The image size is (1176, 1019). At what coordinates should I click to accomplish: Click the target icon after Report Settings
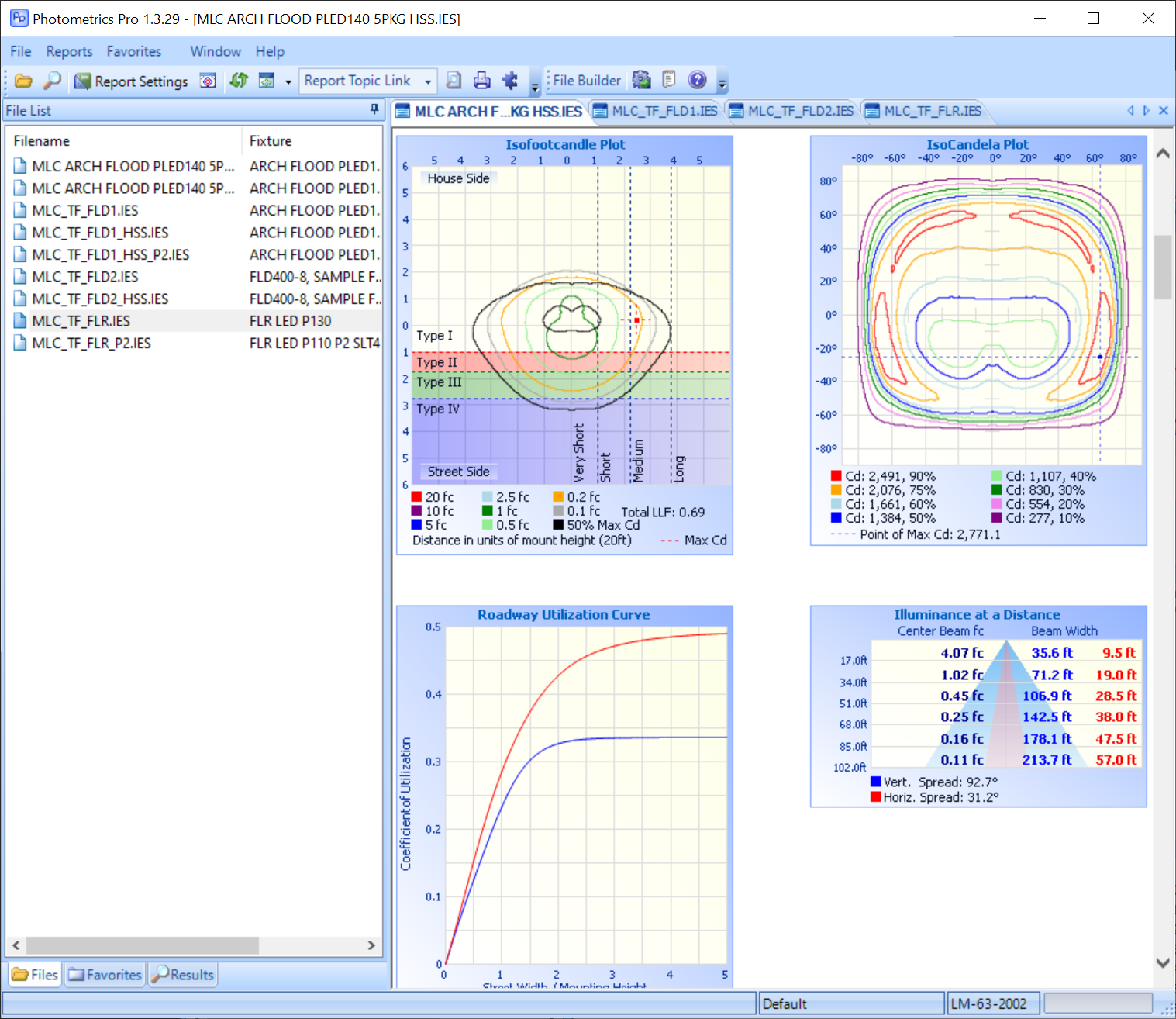coord(208,81)
